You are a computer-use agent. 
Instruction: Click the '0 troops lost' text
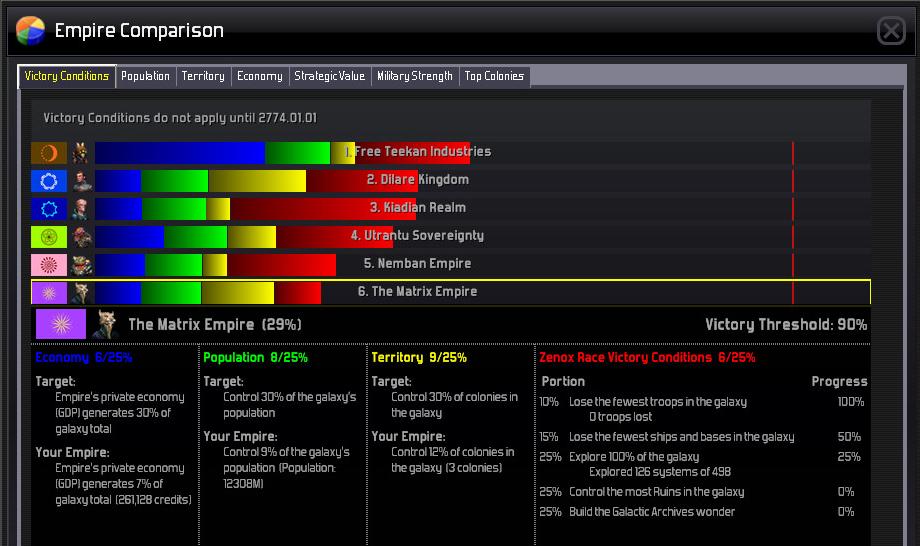pos(621,417)
